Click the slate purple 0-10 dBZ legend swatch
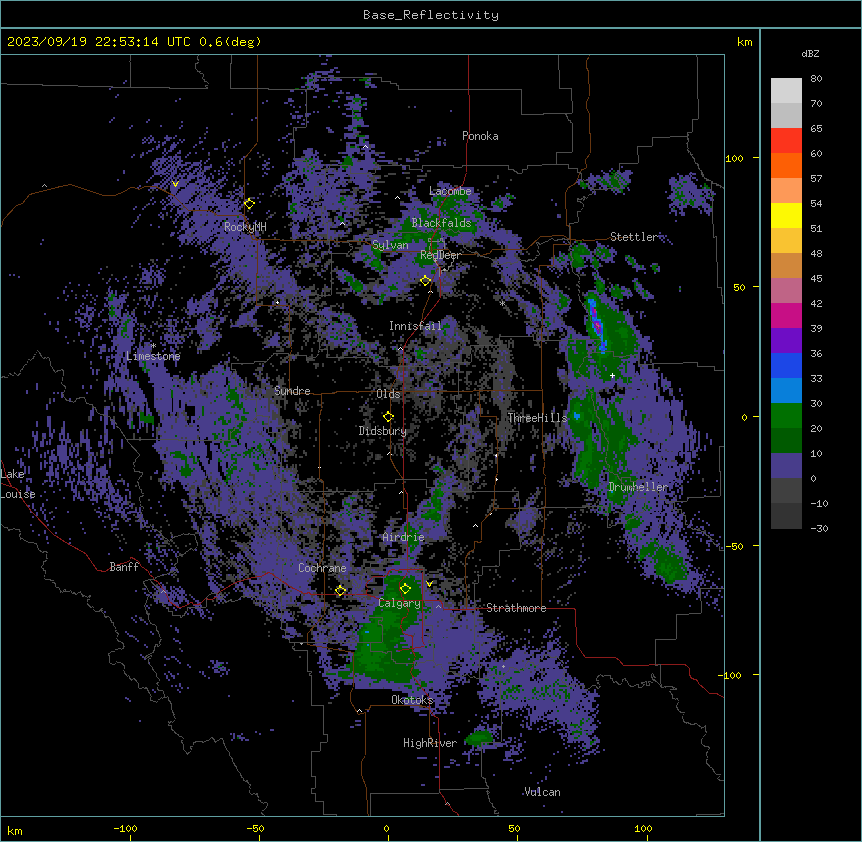The image size is (862, 842). (786, 466)
